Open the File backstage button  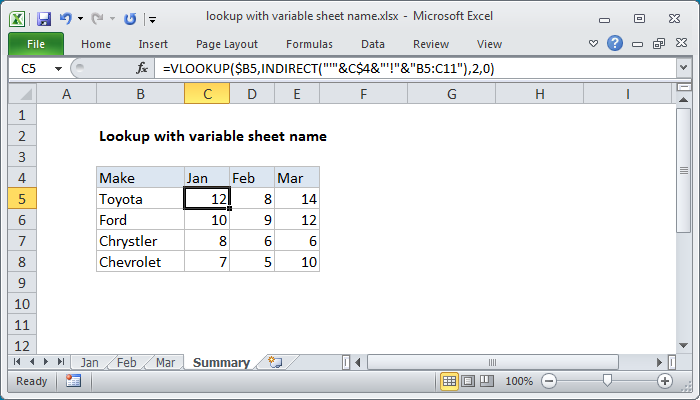coord(35,44)
